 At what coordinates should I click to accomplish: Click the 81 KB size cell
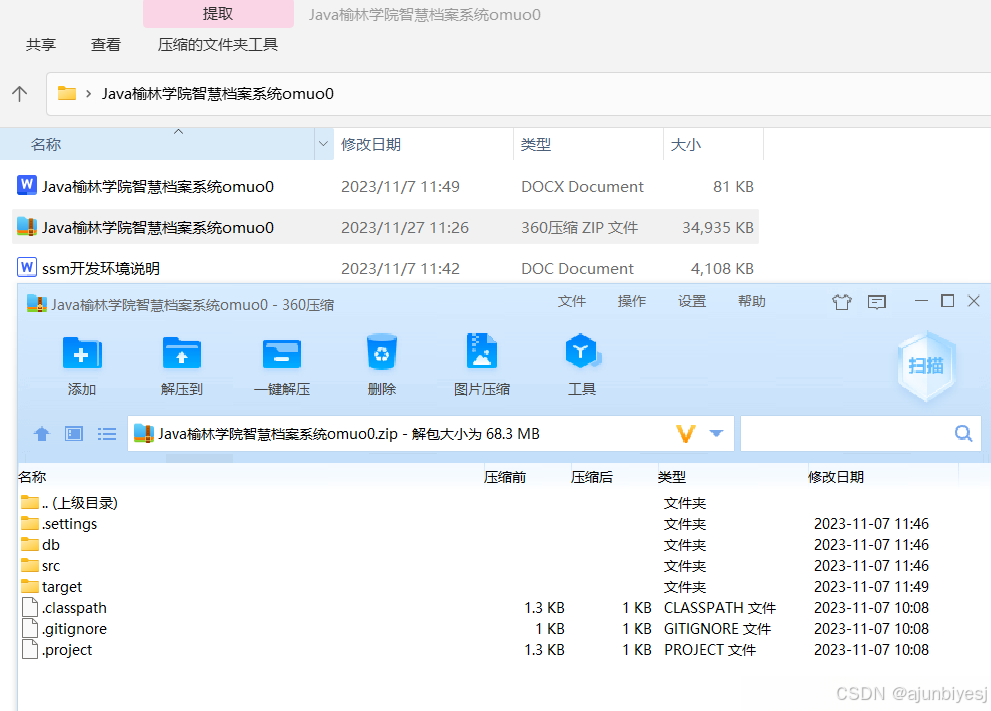click(x=733, y=186)
